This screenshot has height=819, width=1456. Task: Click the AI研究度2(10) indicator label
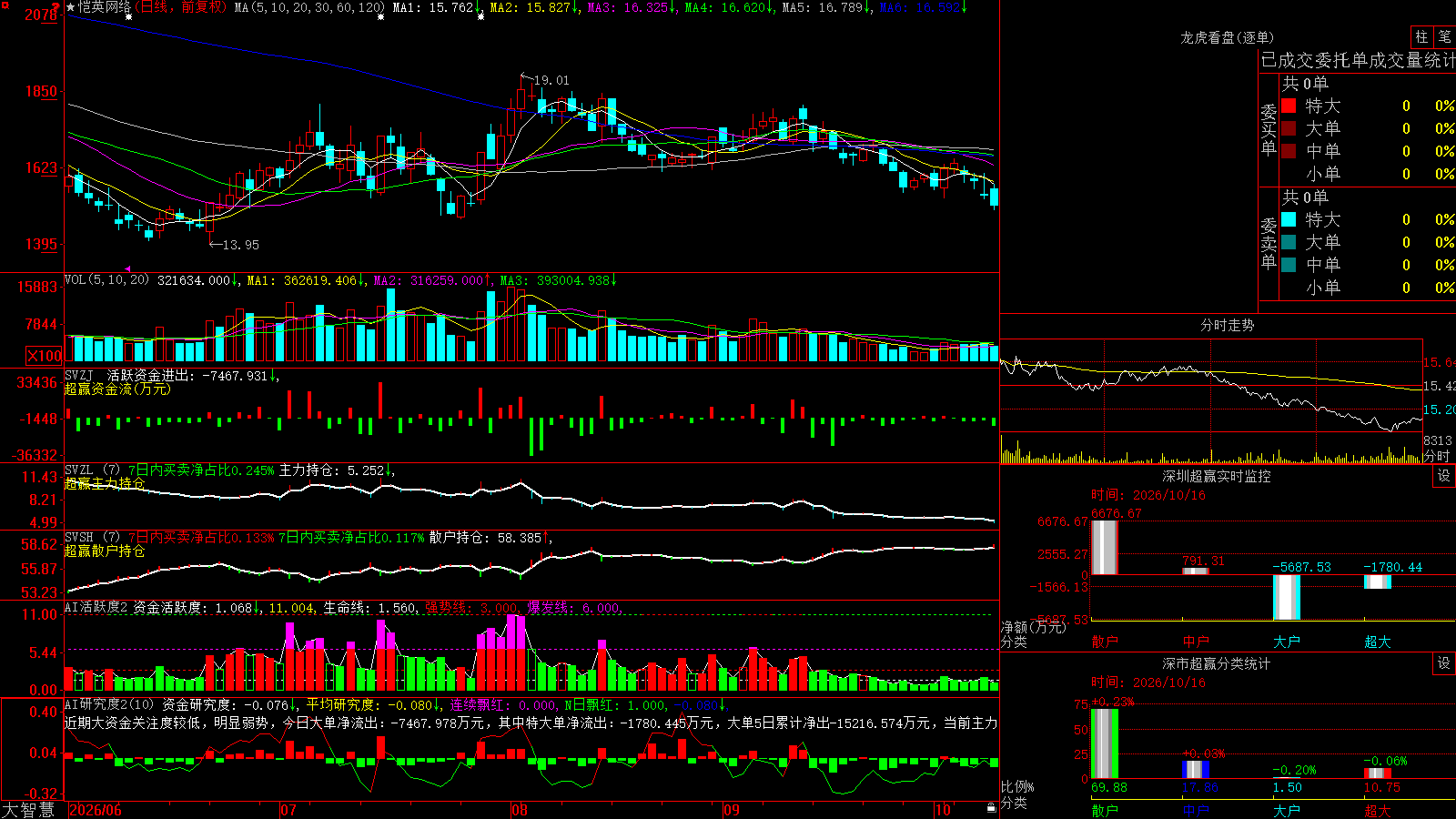point(109,704)
